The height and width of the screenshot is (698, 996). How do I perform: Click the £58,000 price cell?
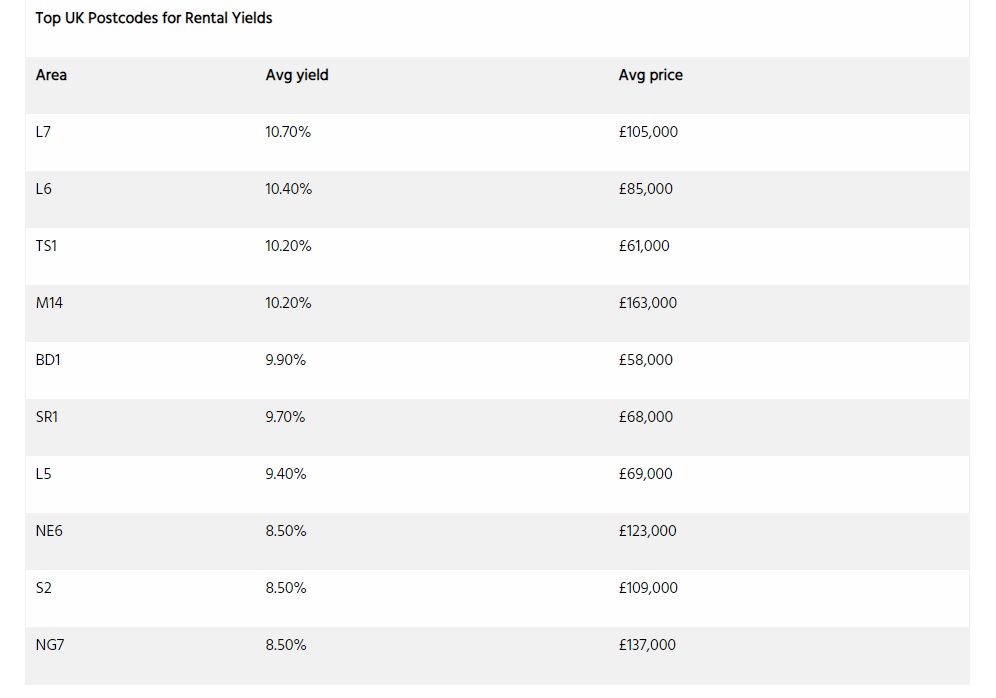[645, 360]
